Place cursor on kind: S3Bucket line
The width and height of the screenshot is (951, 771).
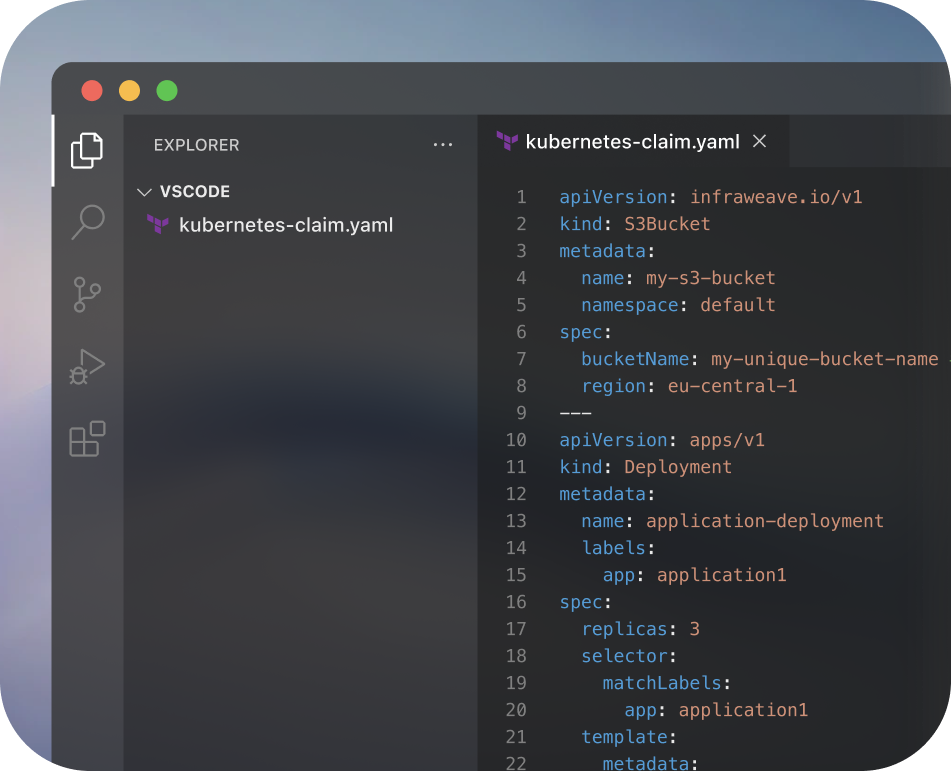tap(634, 224)
